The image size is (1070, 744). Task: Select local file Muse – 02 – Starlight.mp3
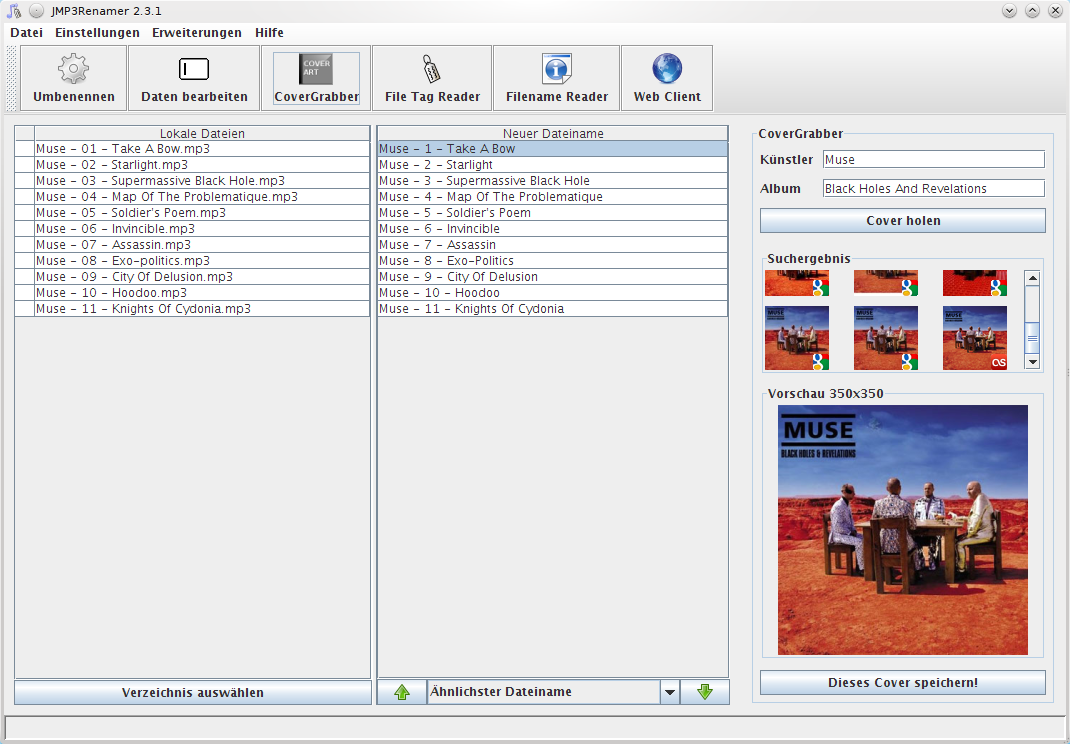[202, 164]
